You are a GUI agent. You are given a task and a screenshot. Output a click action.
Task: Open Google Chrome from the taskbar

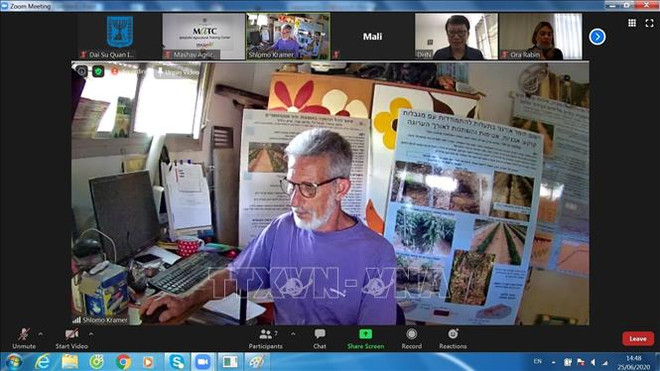click(x=123, y=362)
